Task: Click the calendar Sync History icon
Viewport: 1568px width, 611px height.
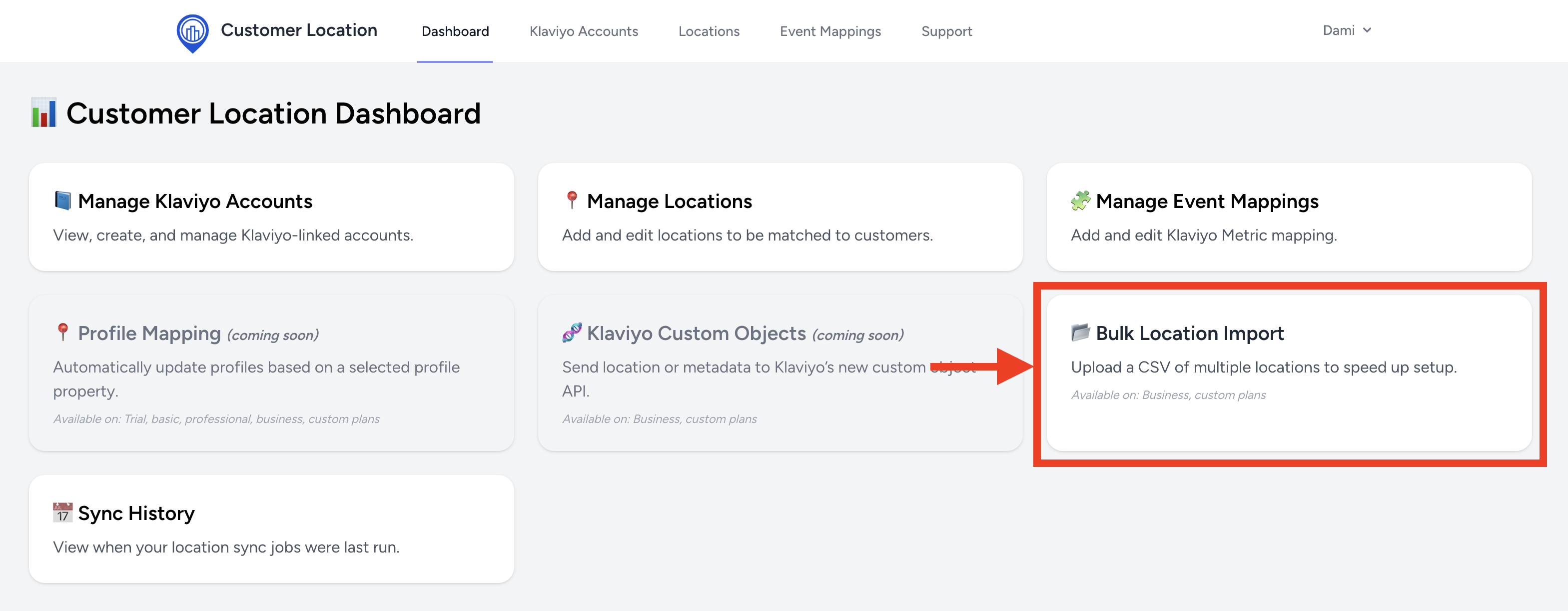Action: coord(62,513)
